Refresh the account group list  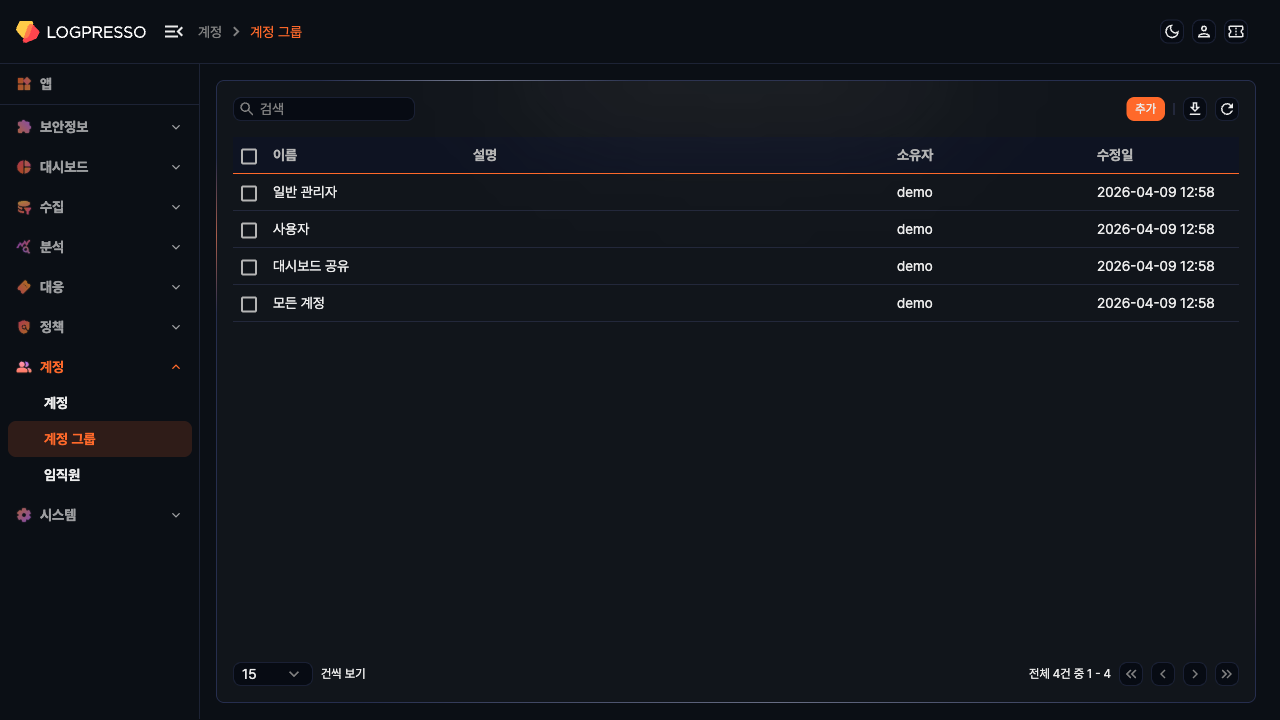(x=1227, y=109)
